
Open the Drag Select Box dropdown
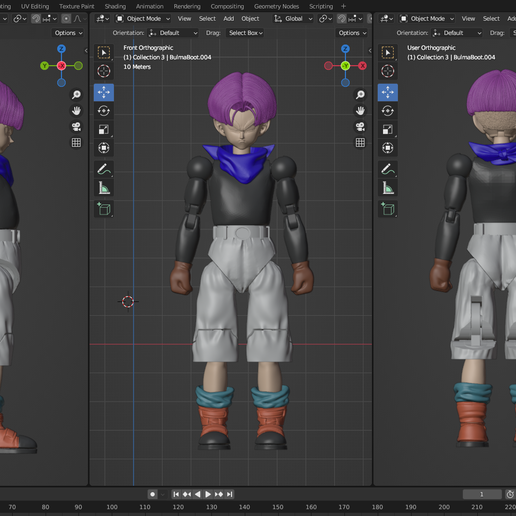pos(245,33)
